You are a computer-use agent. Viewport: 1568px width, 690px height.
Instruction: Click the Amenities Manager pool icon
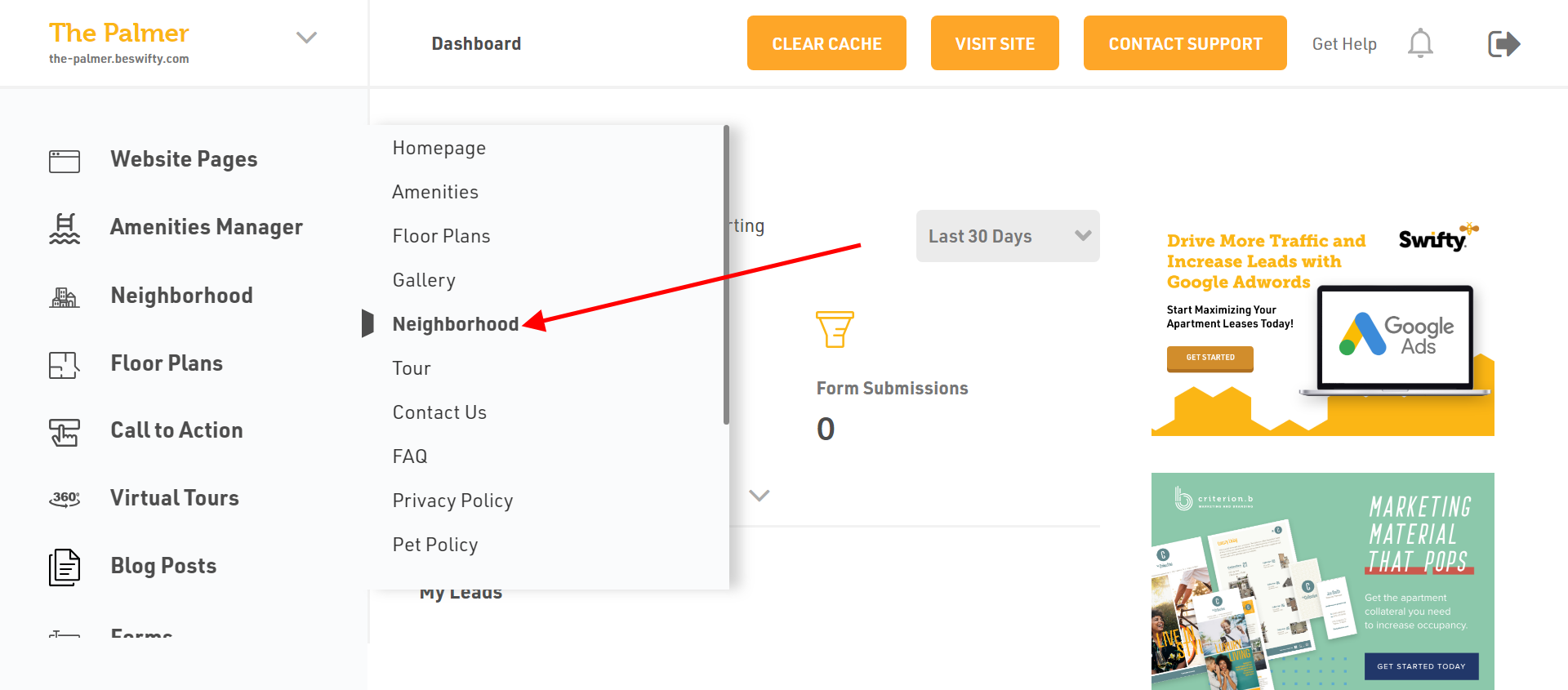pyautogui.click(x=65, y=229)
